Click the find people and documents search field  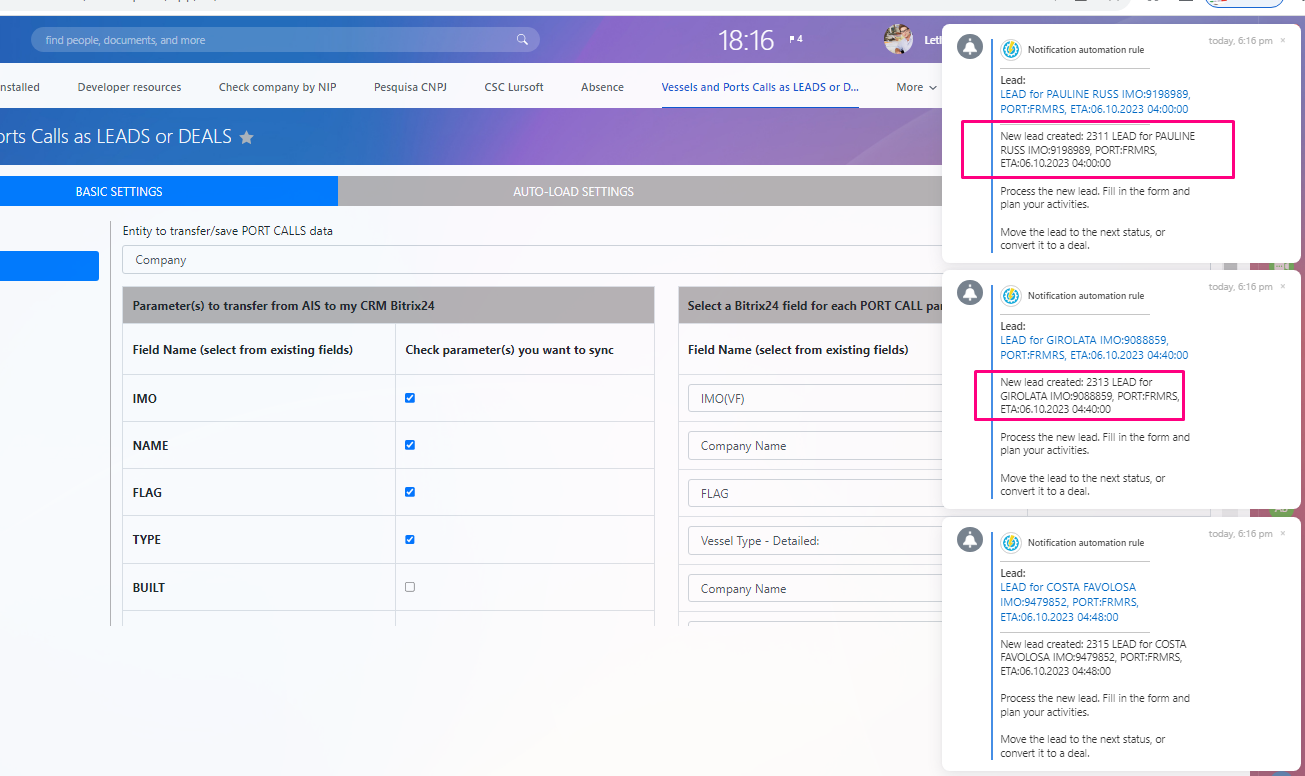click(x=270, y=40)
